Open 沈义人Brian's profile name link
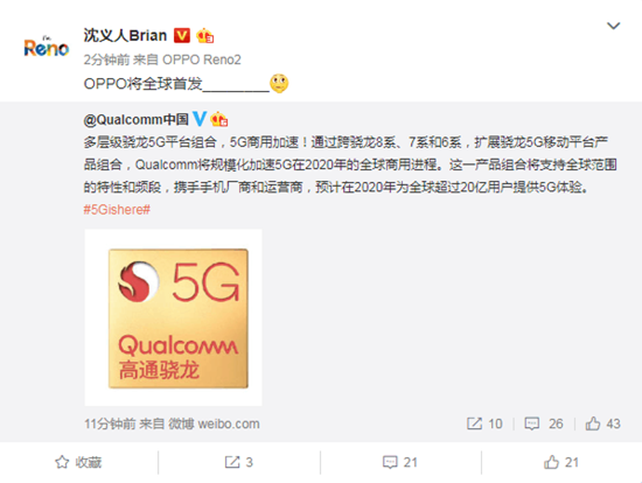642x483 pixels. (125, 36)
